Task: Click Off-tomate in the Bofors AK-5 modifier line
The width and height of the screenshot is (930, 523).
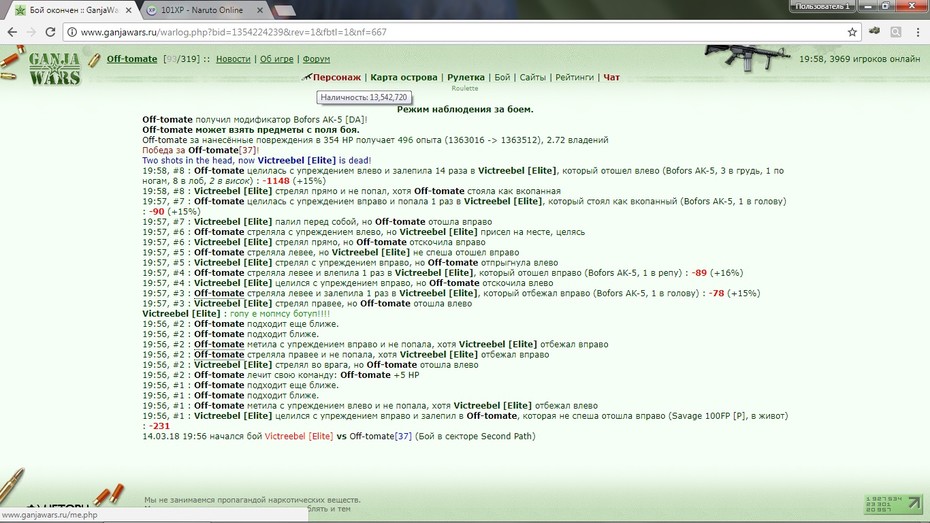Action: coord(167,119)
